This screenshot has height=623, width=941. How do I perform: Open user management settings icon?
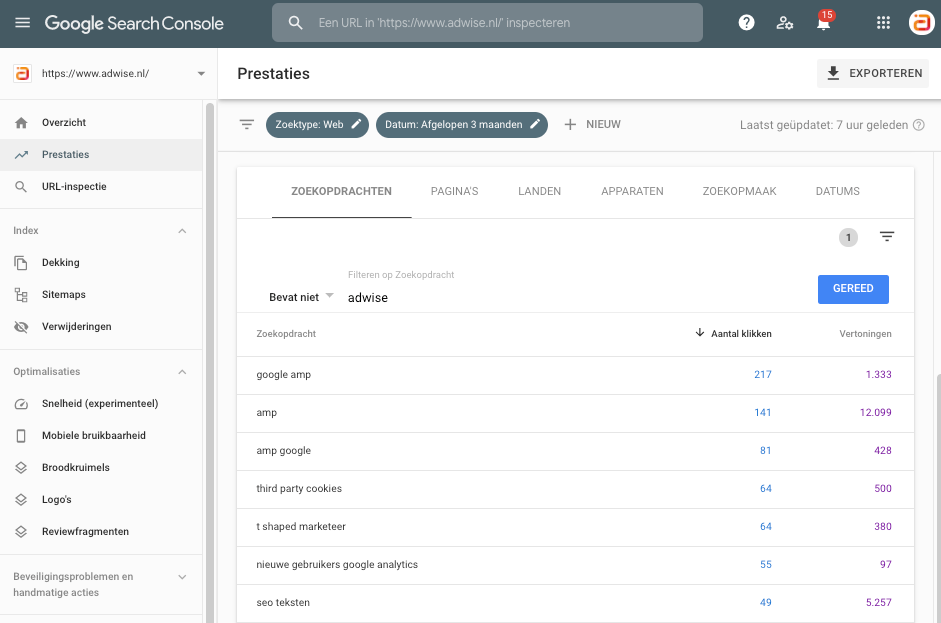(x=785, y=23)
